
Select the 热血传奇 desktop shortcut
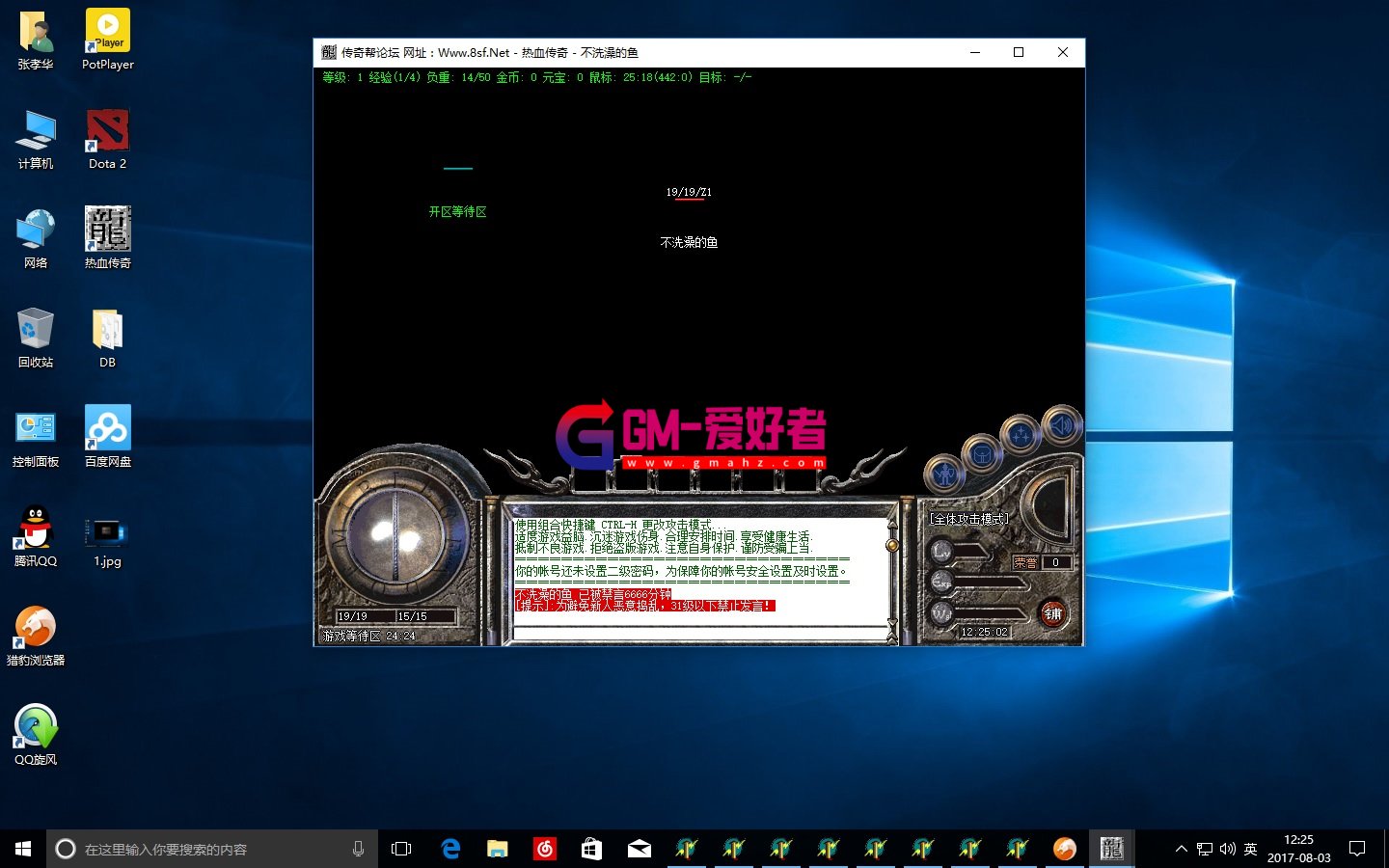point(108,239)
